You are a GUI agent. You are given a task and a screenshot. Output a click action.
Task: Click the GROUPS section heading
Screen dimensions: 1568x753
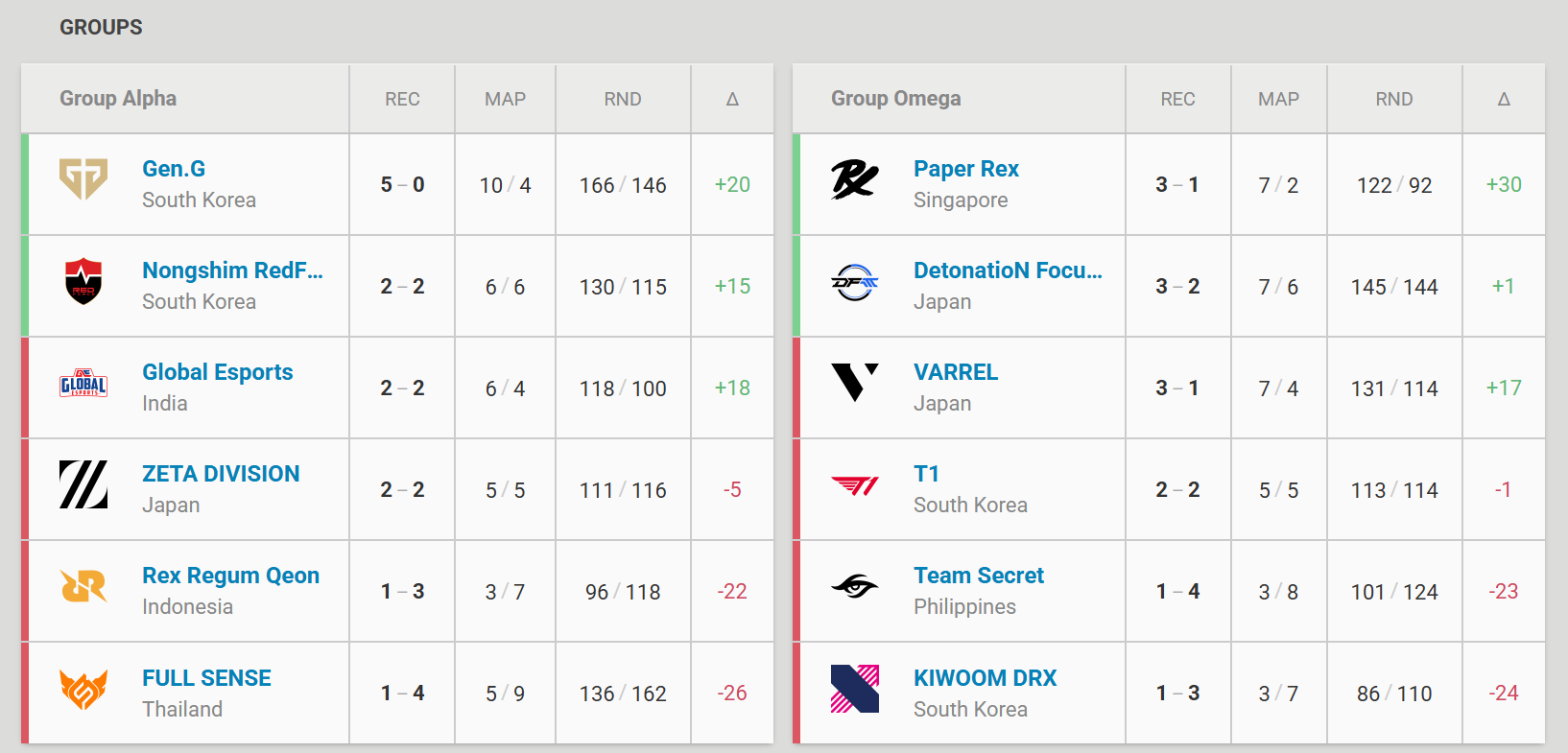101,27
